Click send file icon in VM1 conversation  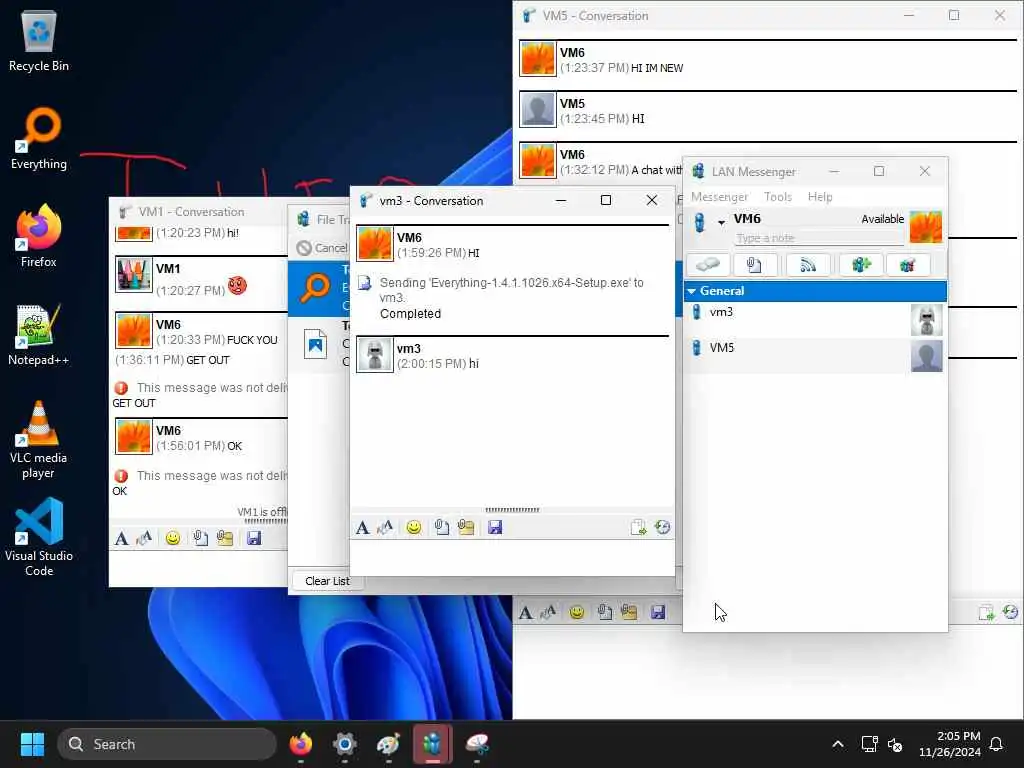(x=200, y=539)
